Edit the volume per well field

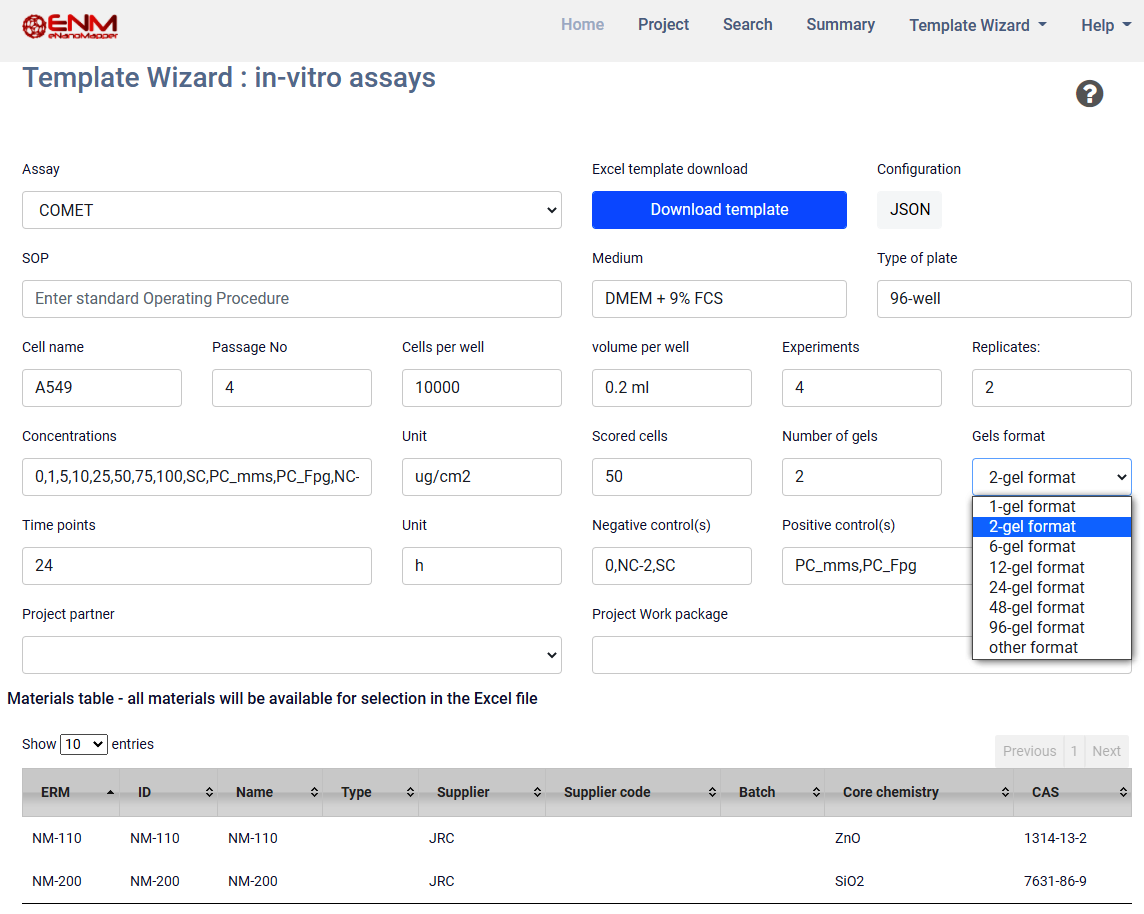pos(672,388)
